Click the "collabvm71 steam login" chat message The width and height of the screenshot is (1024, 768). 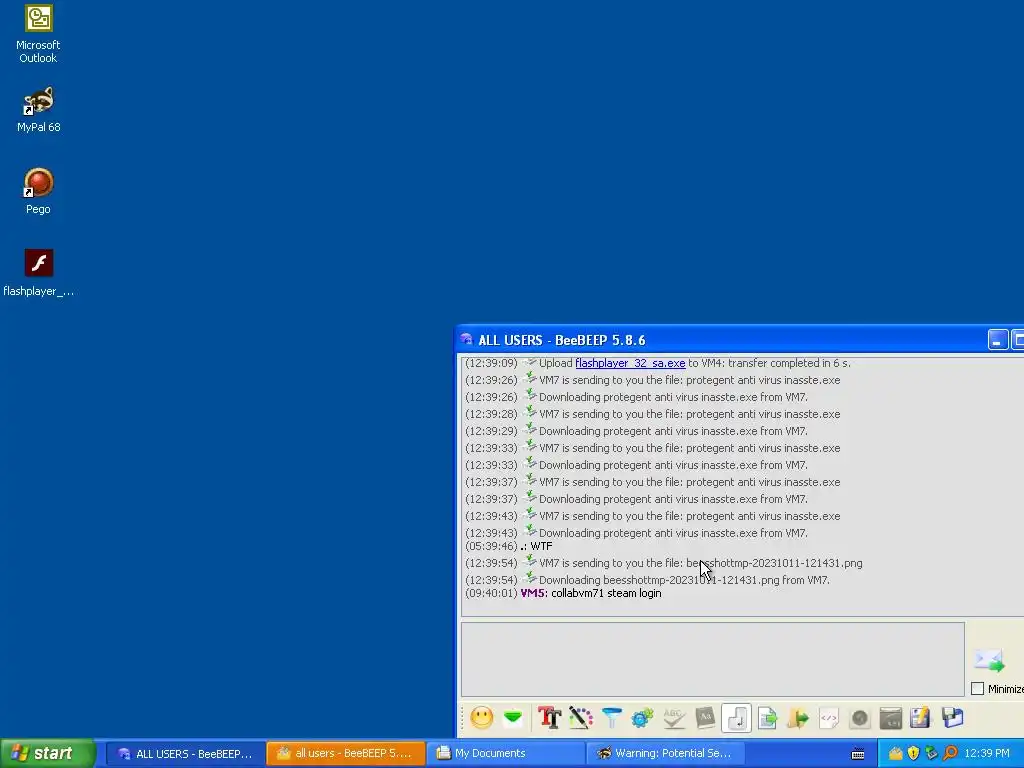606,593
